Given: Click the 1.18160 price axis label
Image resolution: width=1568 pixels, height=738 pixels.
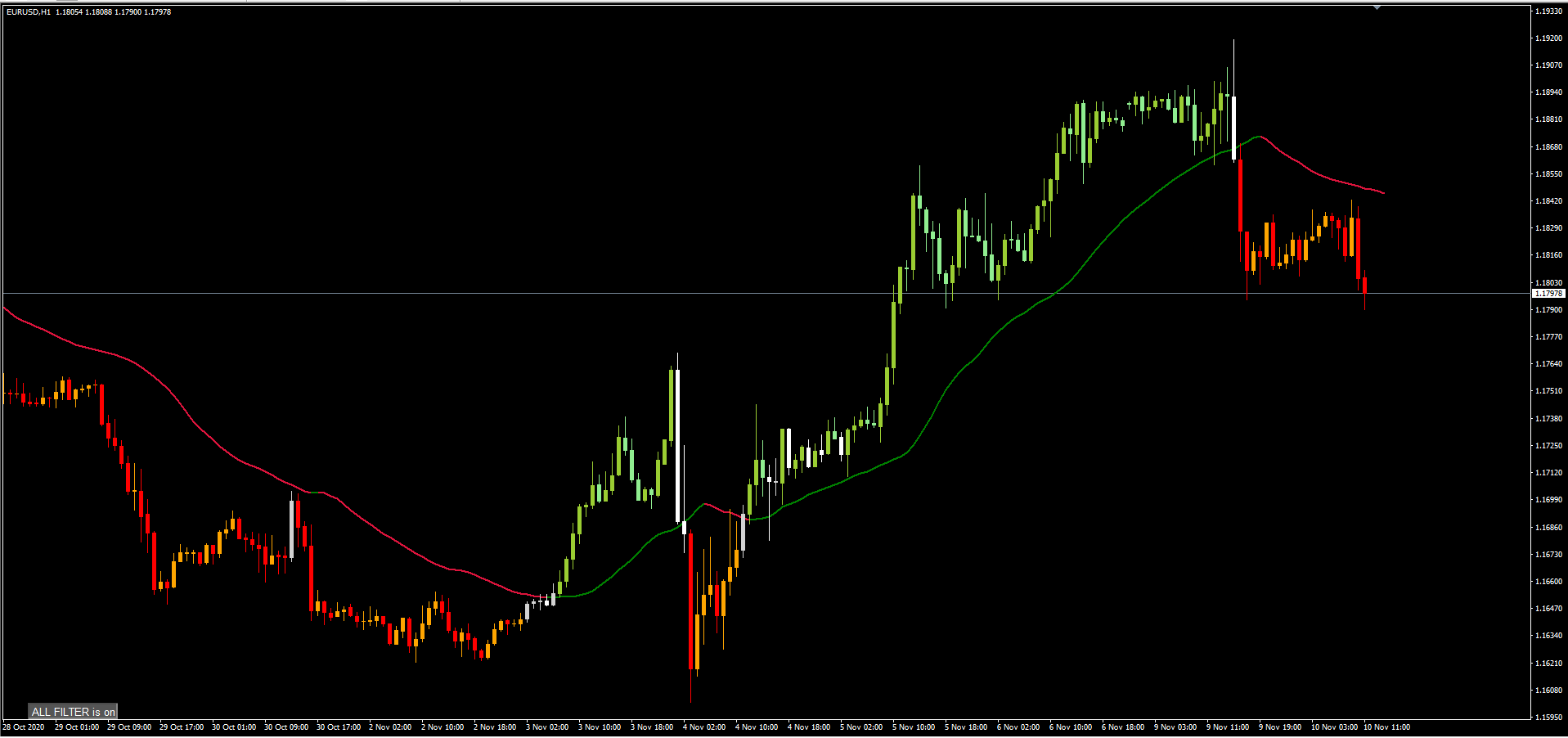Looking at the screenshot, I should 1548,255.
